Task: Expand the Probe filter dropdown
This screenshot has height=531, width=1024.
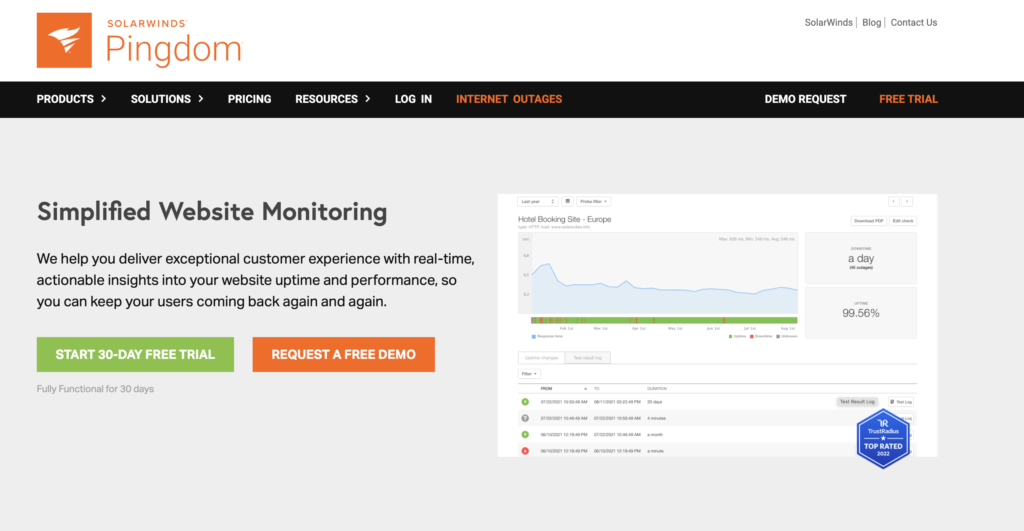Action: 594,201
